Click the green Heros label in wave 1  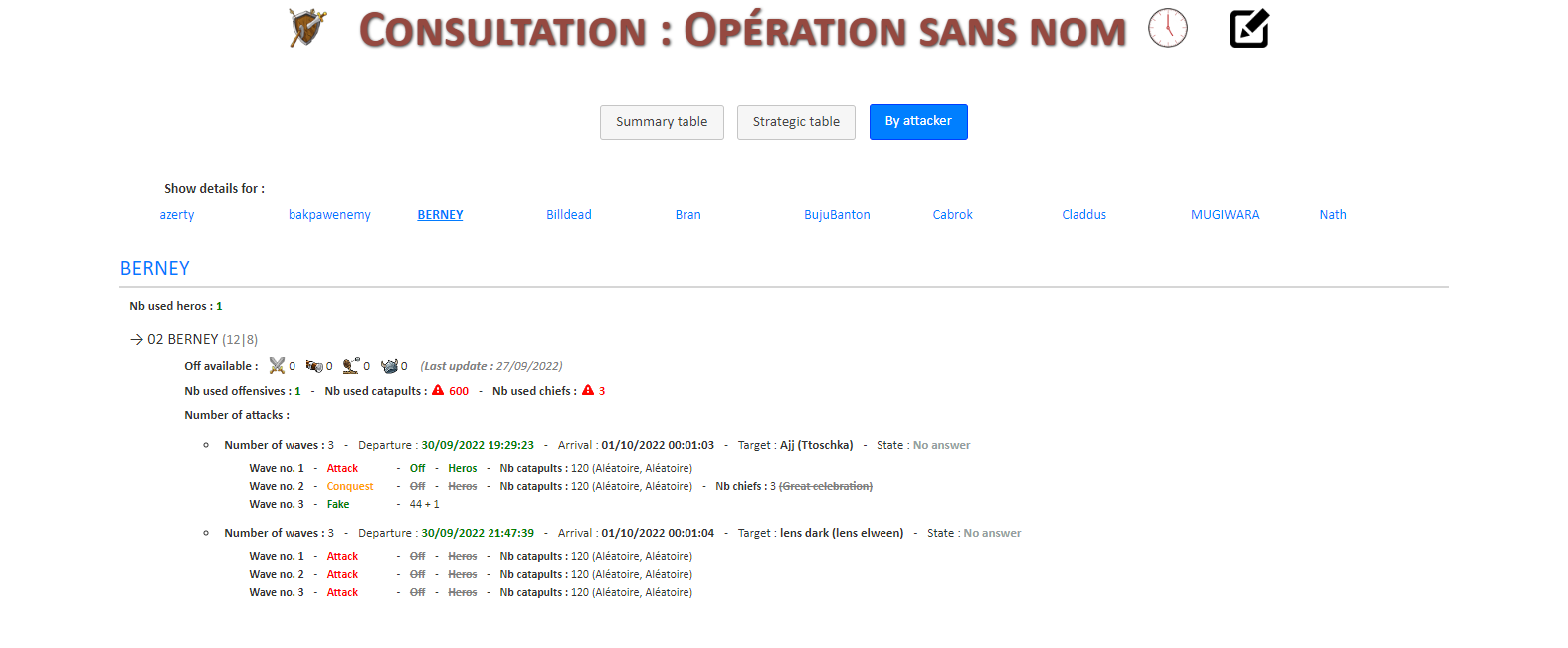(x=463, y=468)
